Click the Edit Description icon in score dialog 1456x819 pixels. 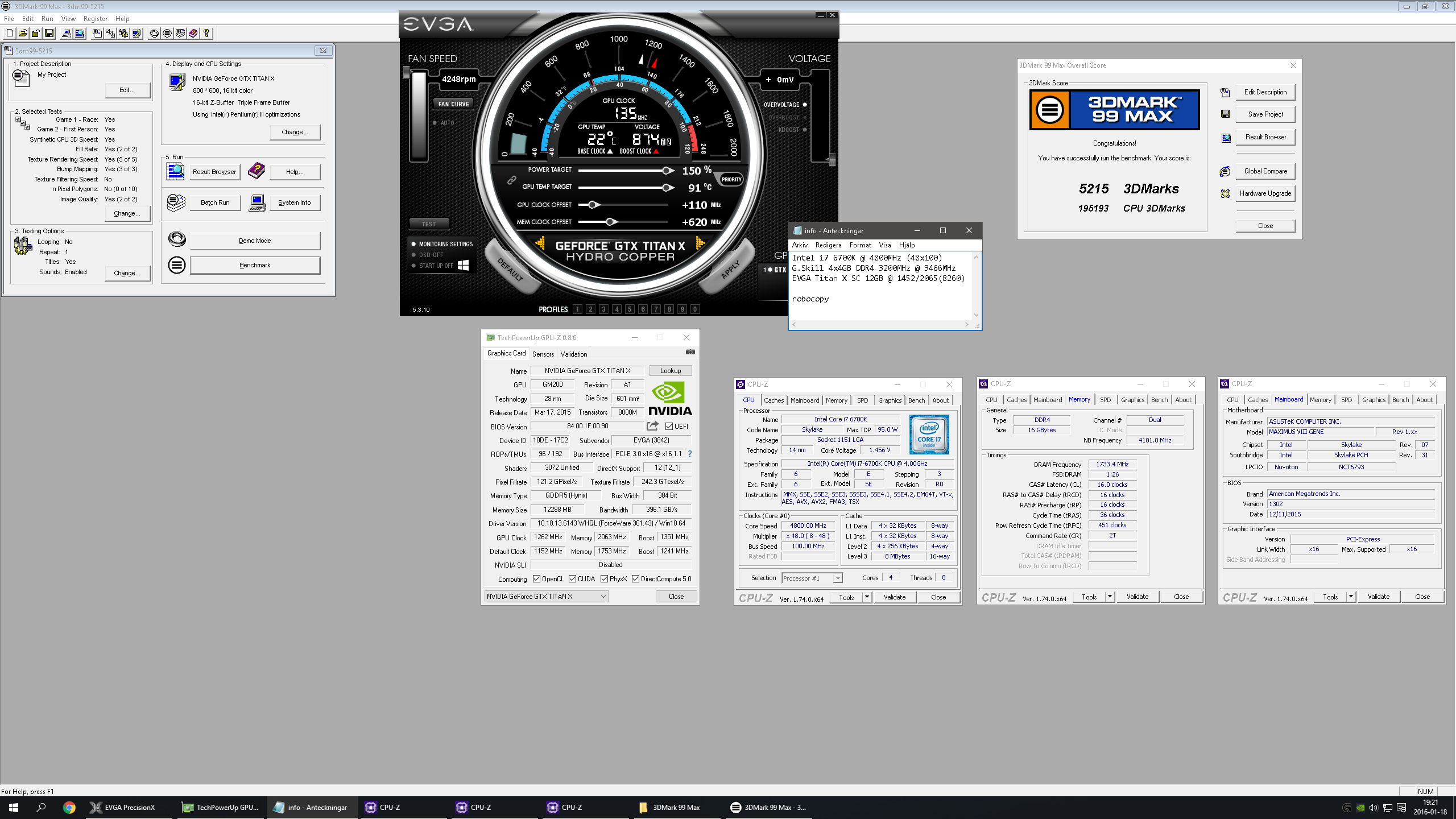(1225, 92)
